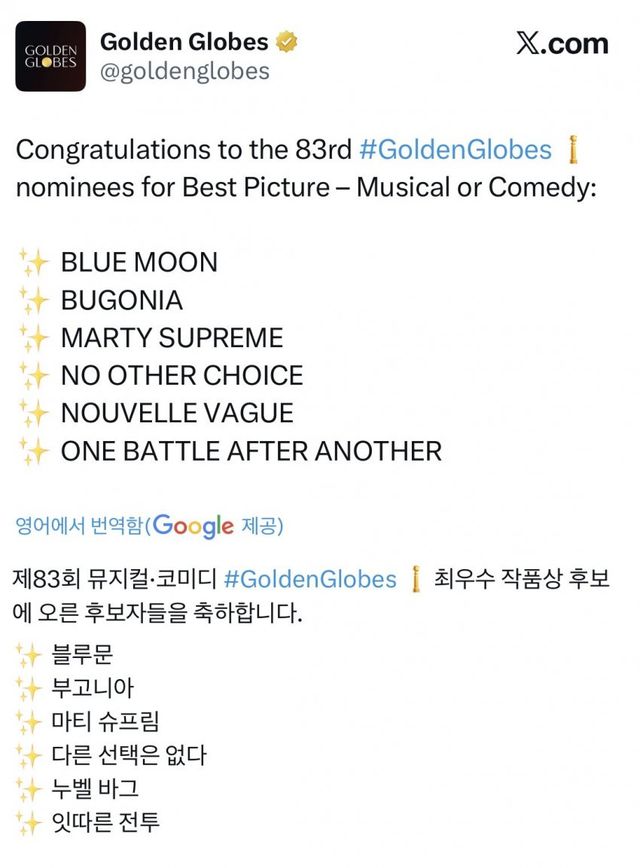Click the MARTY SUPREME nominee text
This screenshot has height=868, width=640.
(x=172, y=338)
